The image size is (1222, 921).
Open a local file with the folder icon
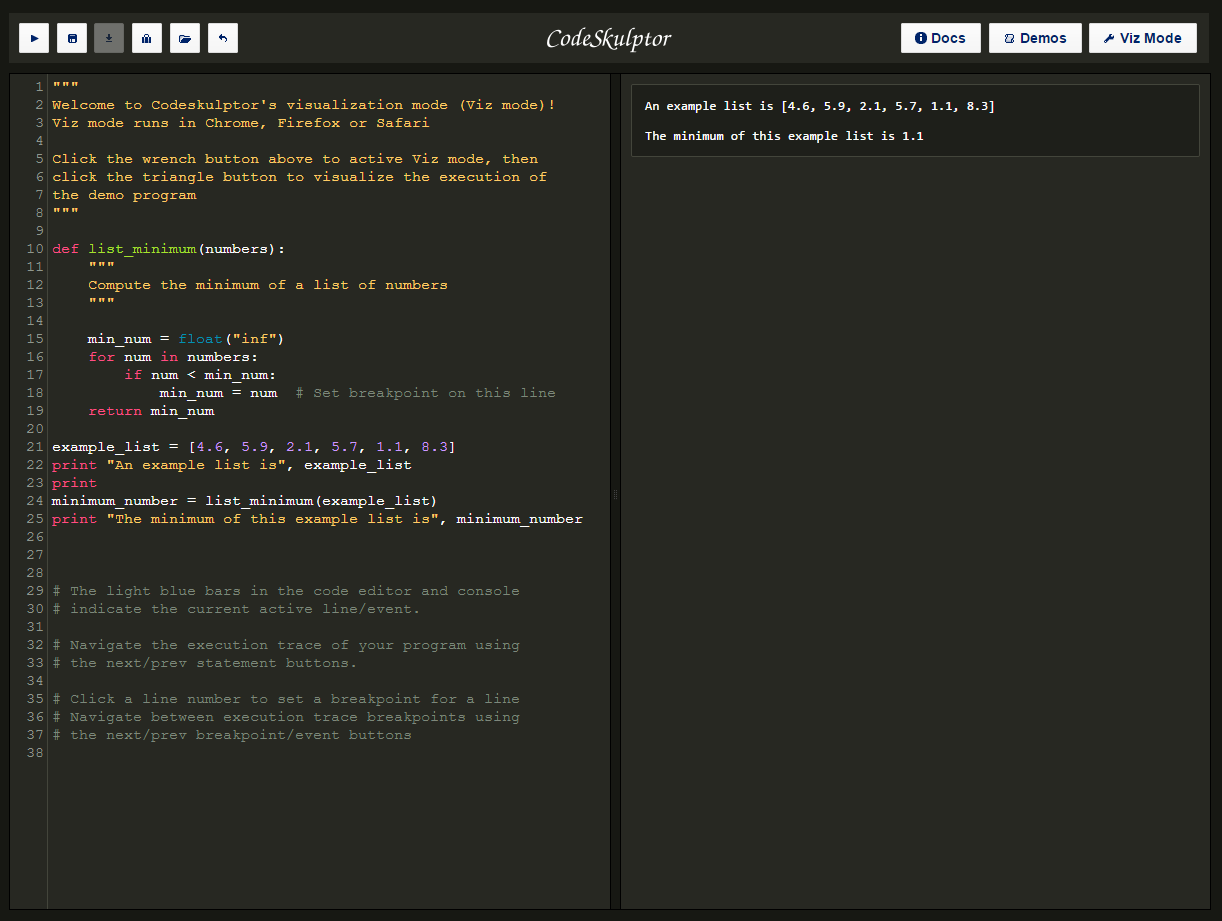point(184,37)
